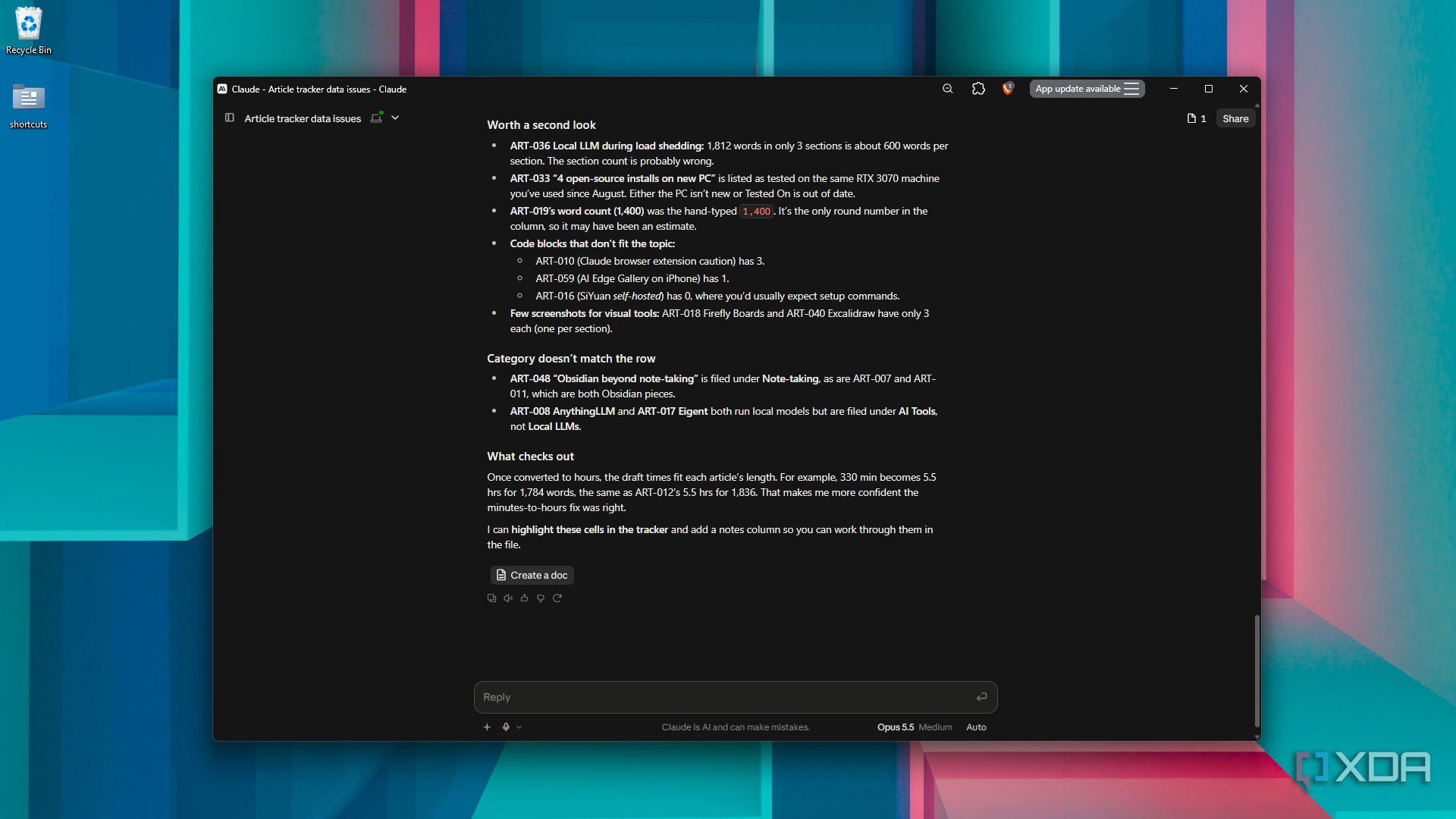1456x819 pixels.
Task: Open the Auto mode selector
Action: point(976,726)
